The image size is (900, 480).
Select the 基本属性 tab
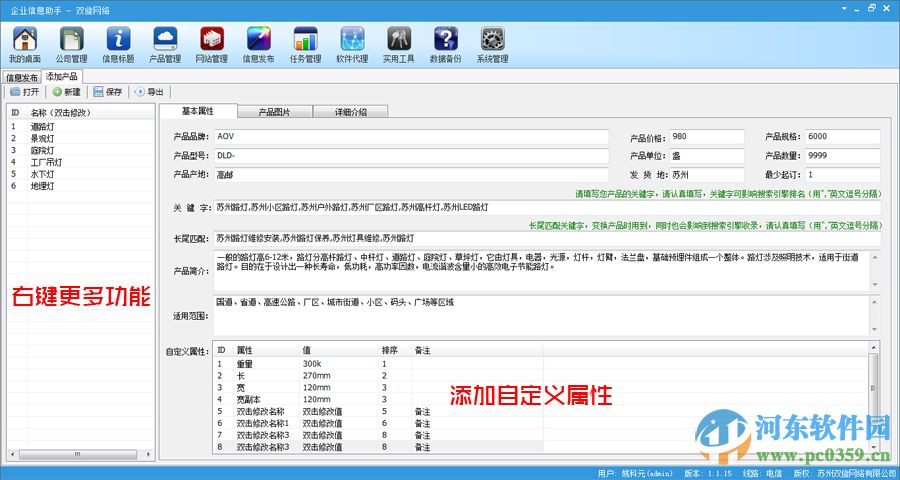(198, 111)
